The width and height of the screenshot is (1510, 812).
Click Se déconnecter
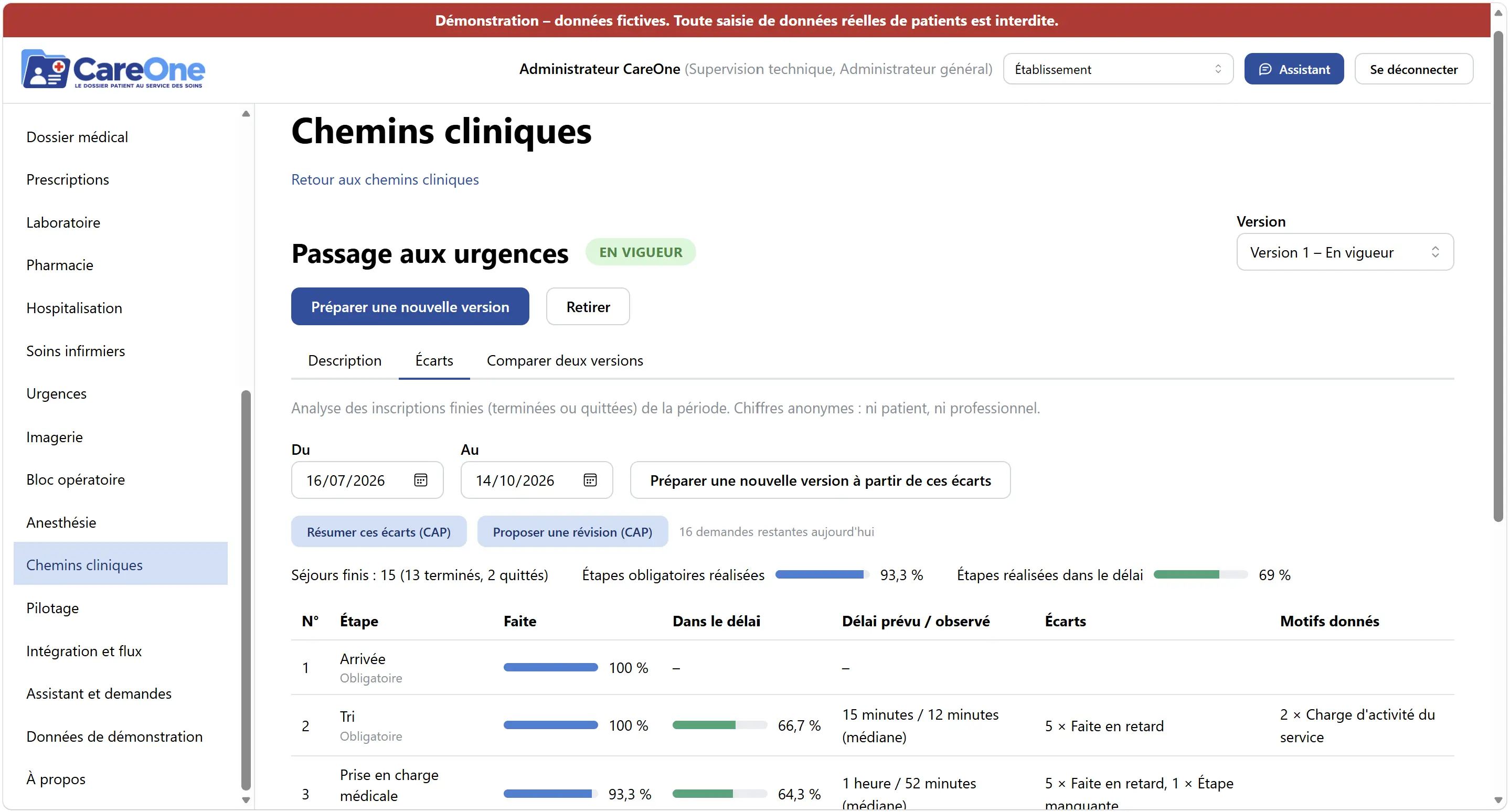click(1413, 69)
